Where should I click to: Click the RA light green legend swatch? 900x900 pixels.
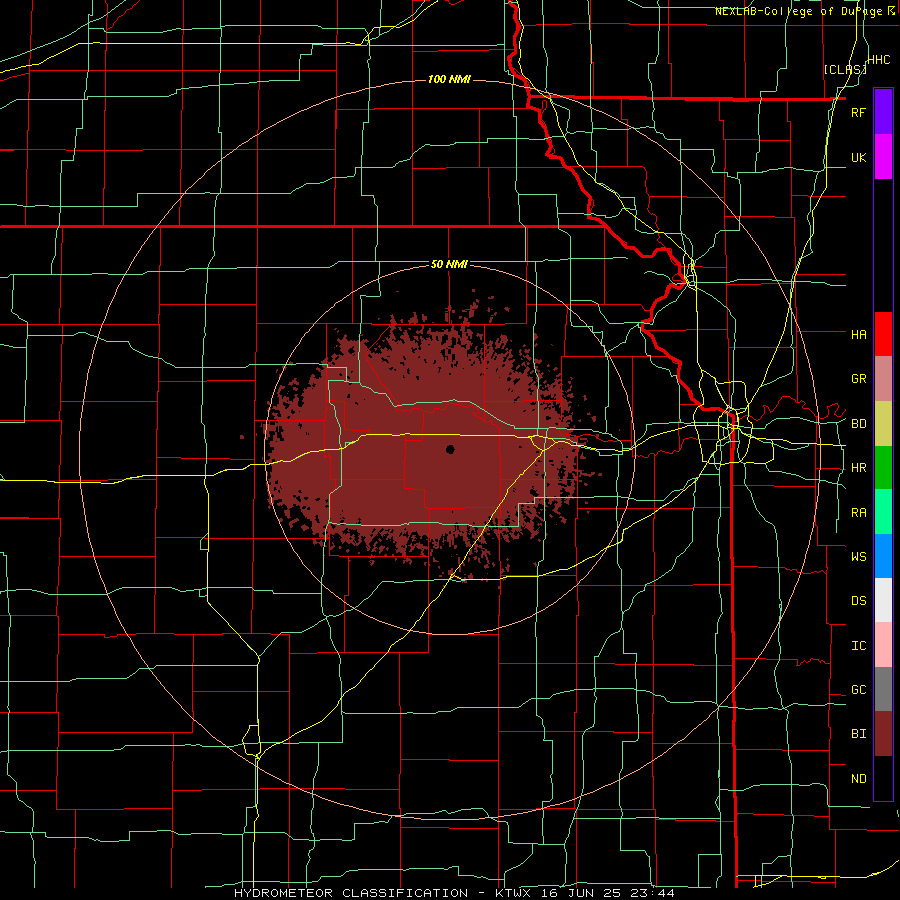(x=883, y=512)
